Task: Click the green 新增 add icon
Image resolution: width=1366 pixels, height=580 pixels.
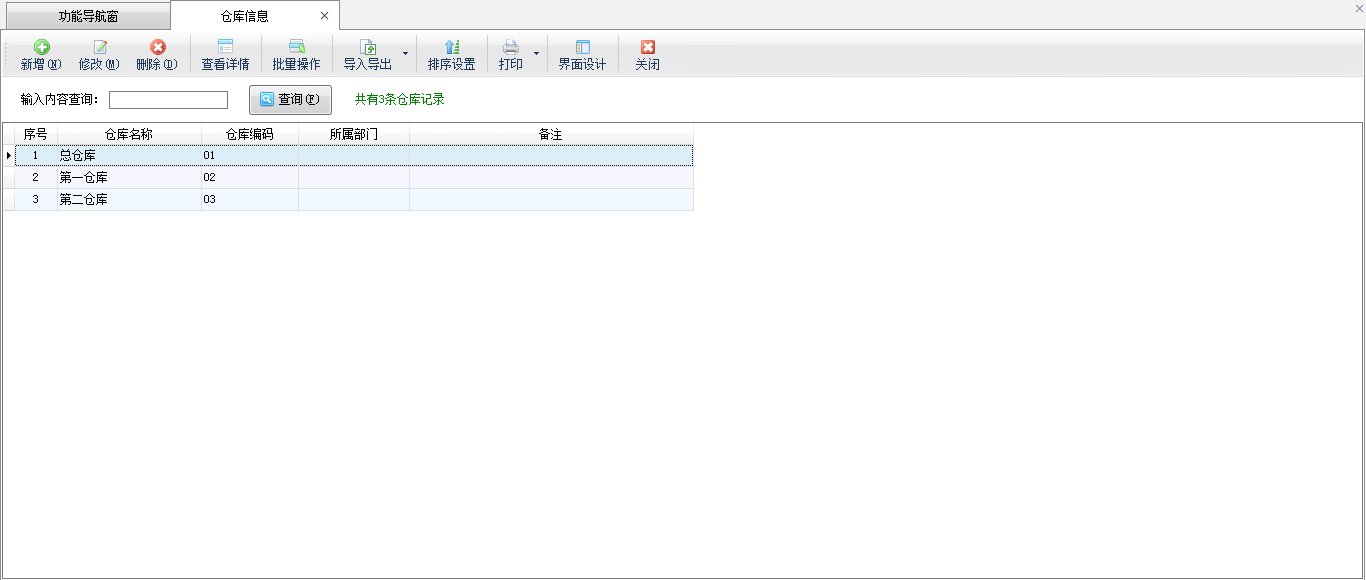Action: pyautogui.click(x=41, y=47)
